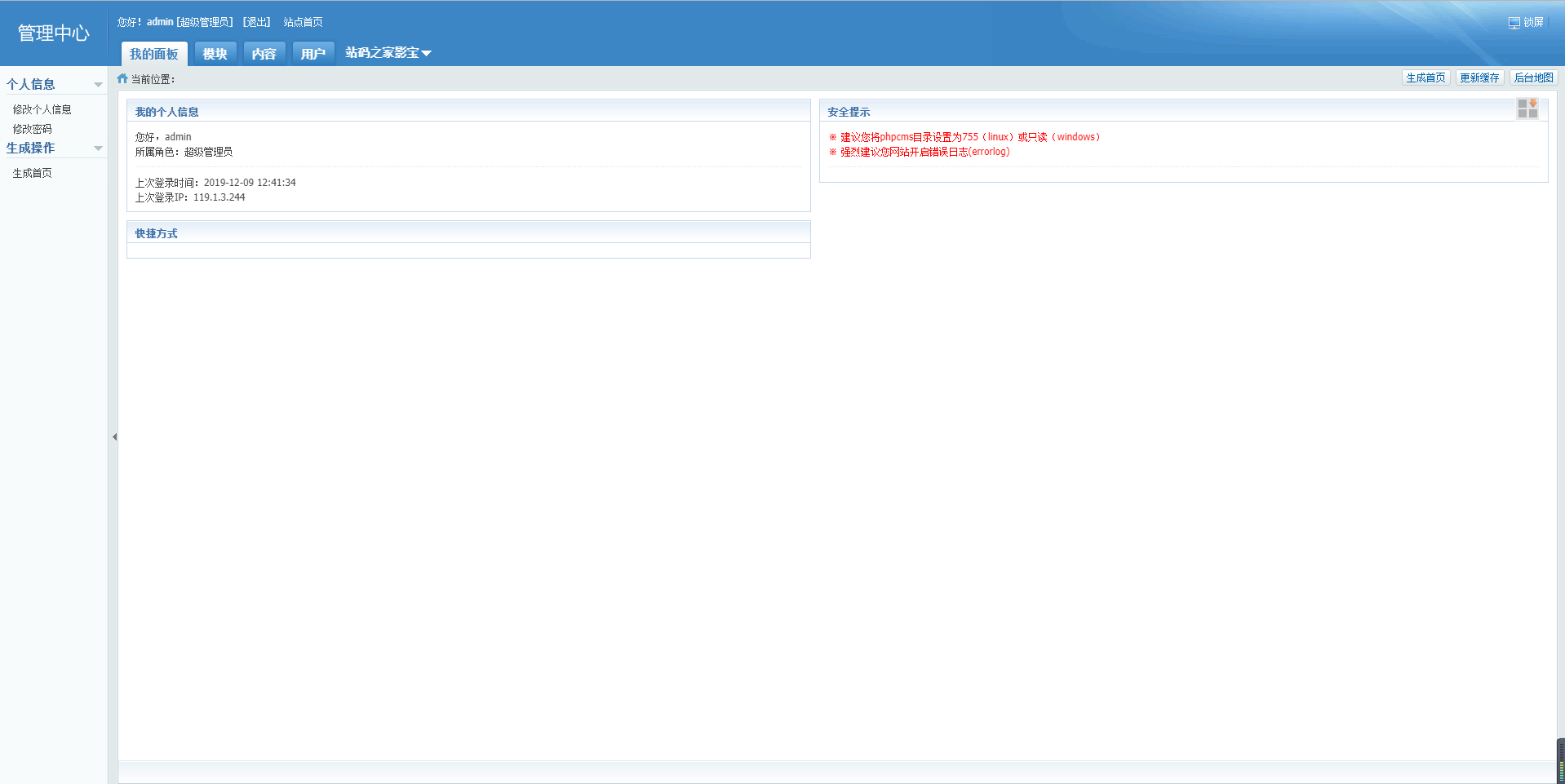Go to the 用户 tab

point(313,54)
